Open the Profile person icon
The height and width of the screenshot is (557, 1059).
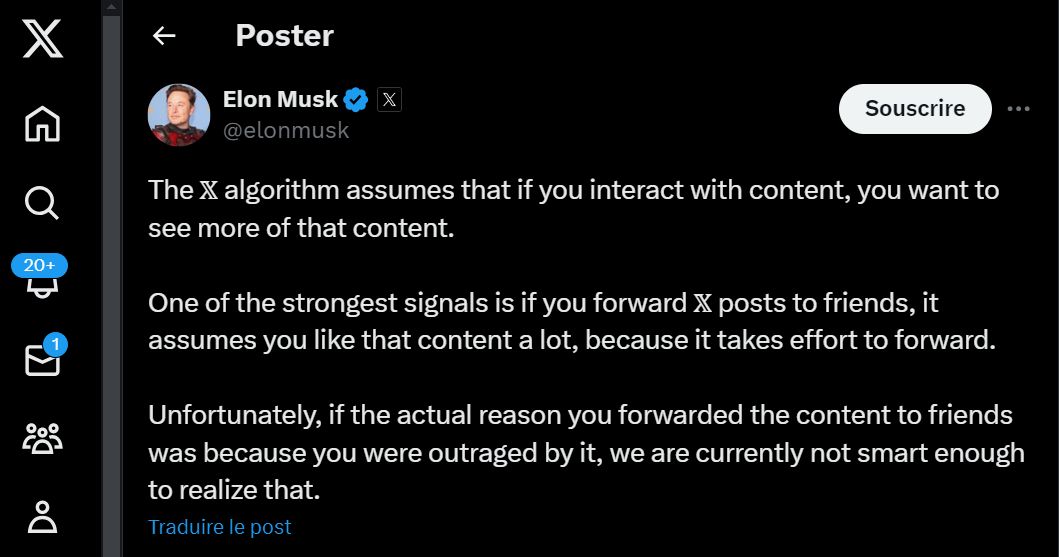43,517
